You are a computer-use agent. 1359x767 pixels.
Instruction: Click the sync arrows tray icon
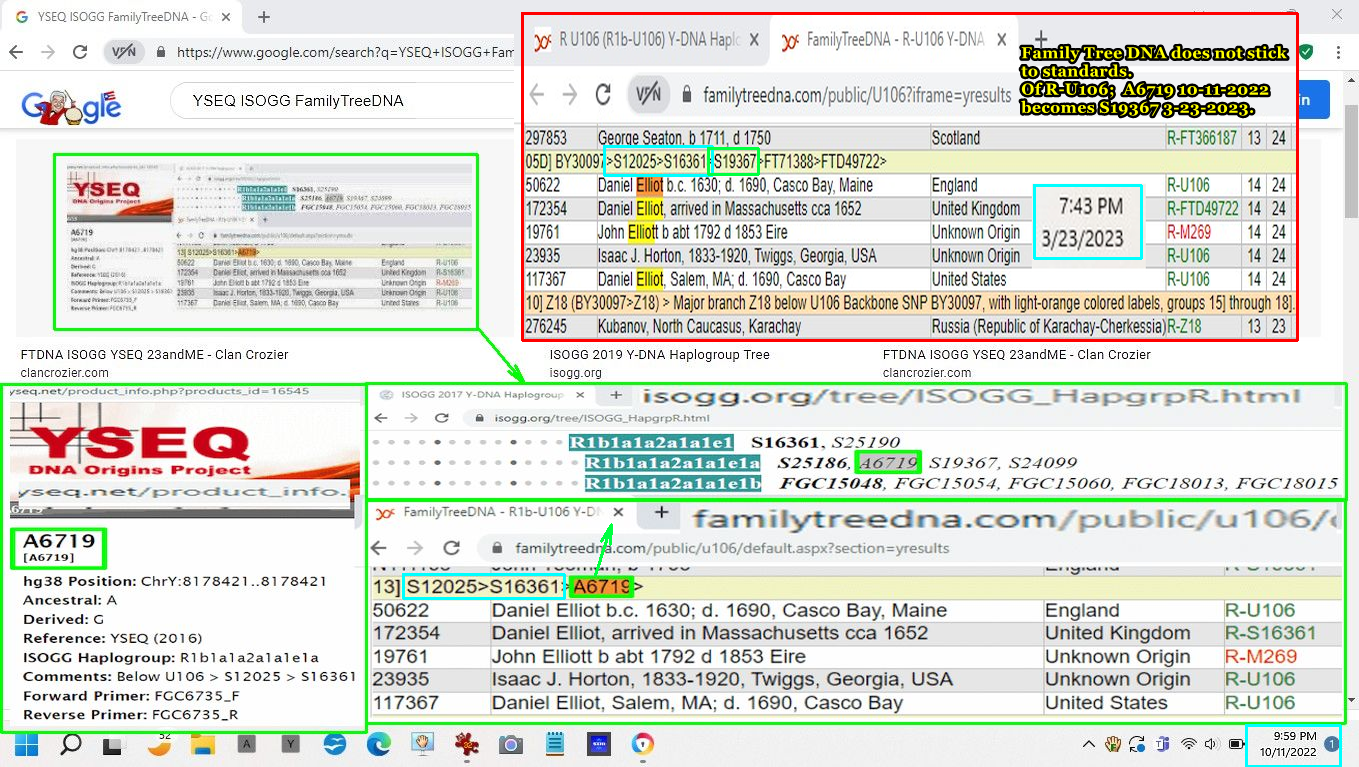click(1137, 744)
